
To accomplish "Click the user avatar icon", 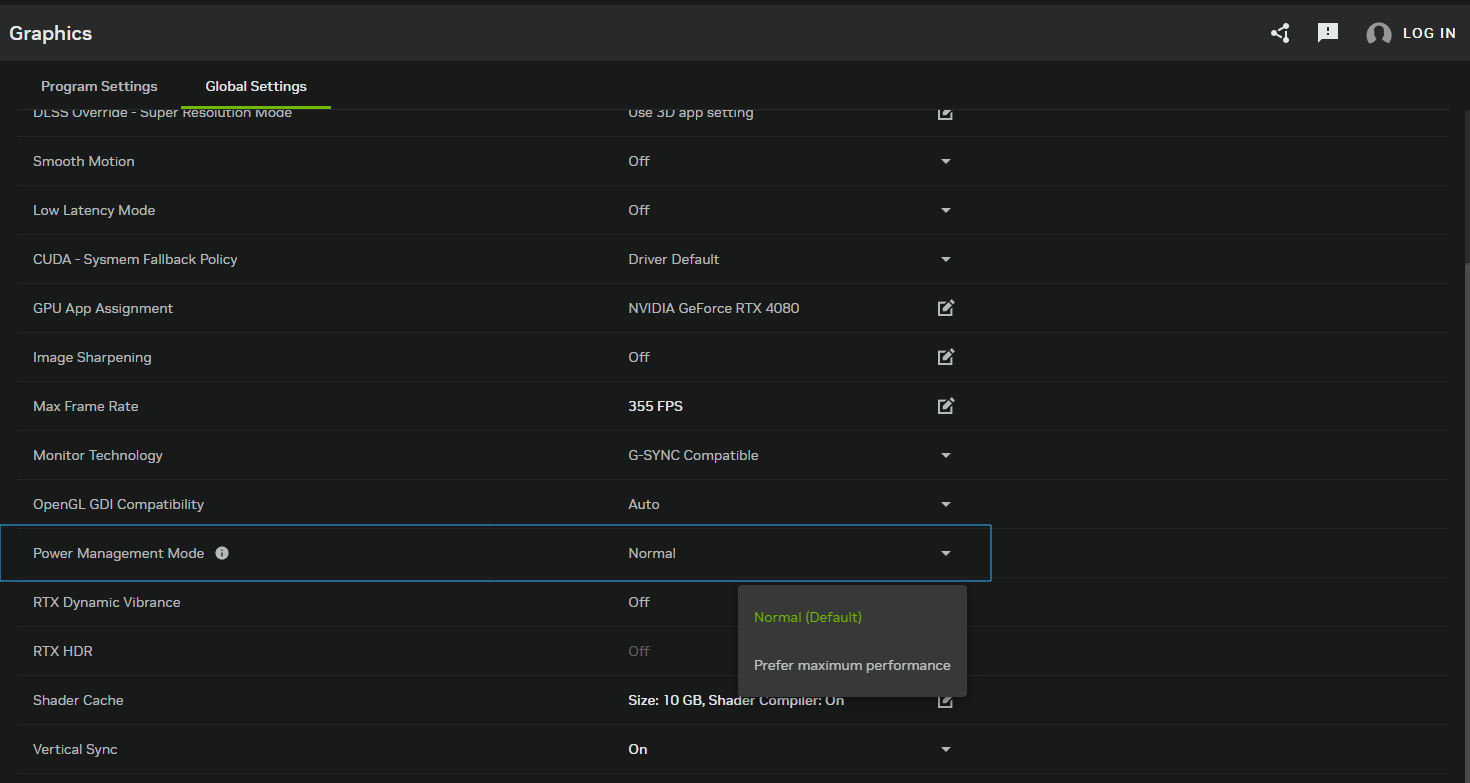I will [1379, 34].
